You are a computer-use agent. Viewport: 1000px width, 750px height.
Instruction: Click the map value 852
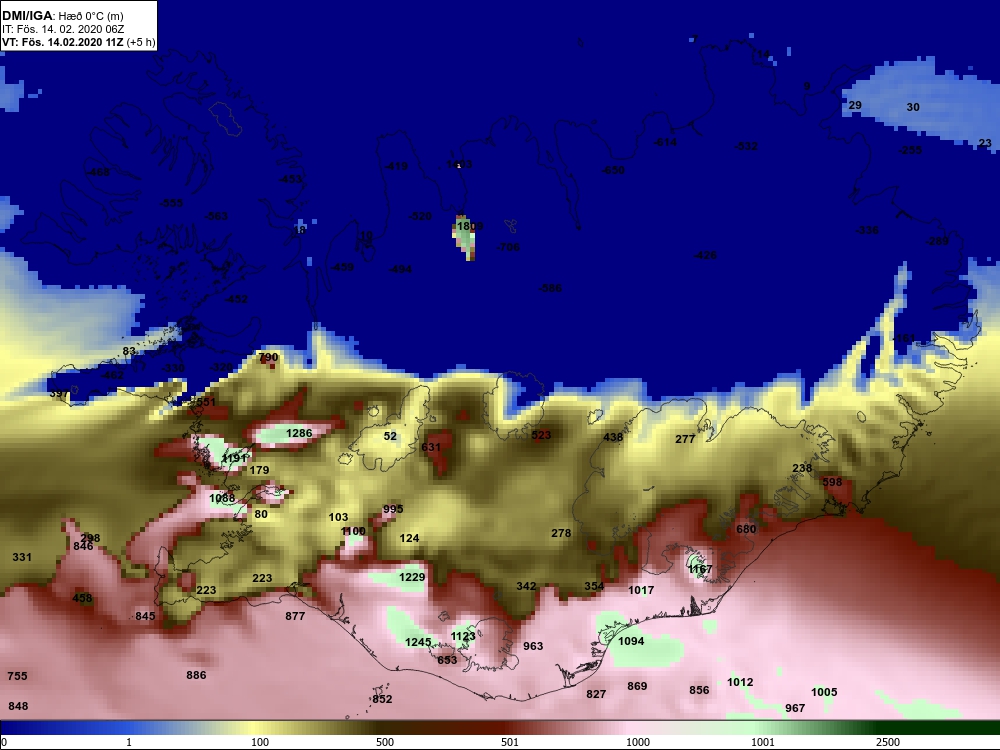tap(383, 699)
